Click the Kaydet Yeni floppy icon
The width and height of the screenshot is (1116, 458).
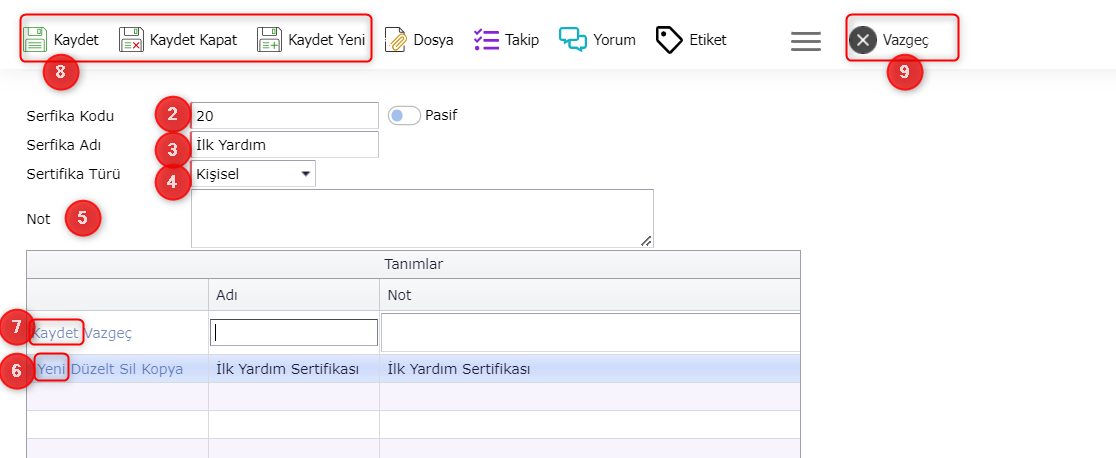point(270,40)
